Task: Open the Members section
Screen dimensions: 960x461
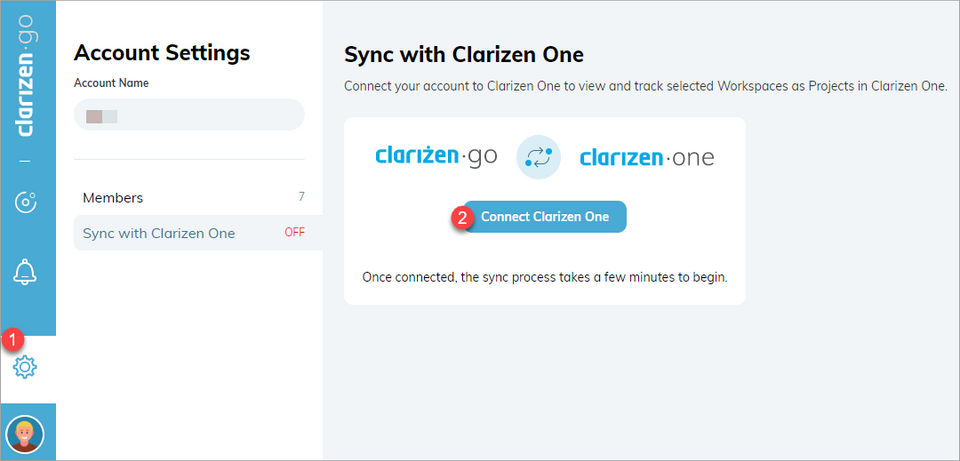Action: pyautogui.click(x=113, y=198)
